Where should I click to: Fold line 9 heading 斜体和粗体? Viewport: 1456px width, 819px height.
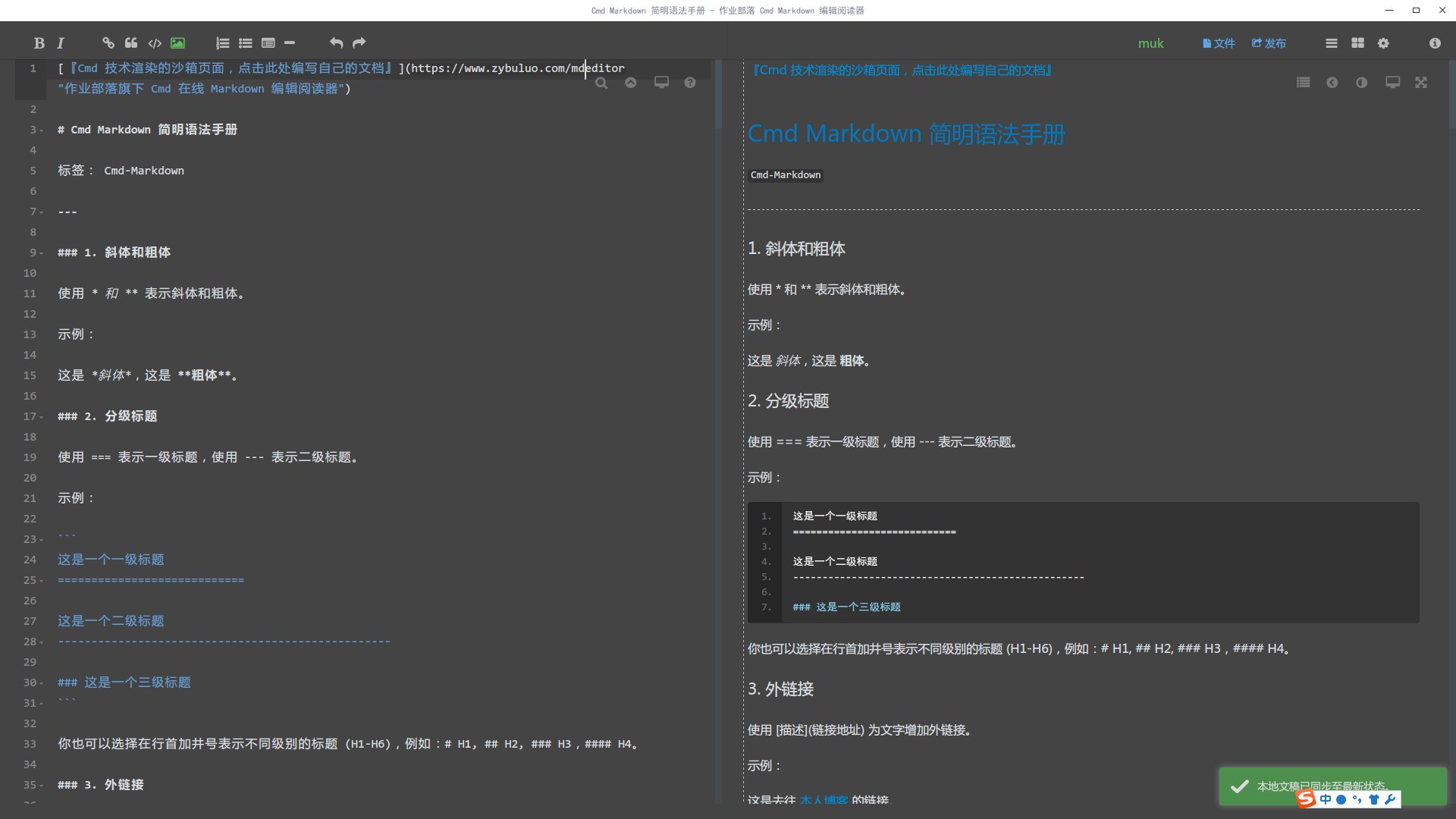[x=42, y=253]
